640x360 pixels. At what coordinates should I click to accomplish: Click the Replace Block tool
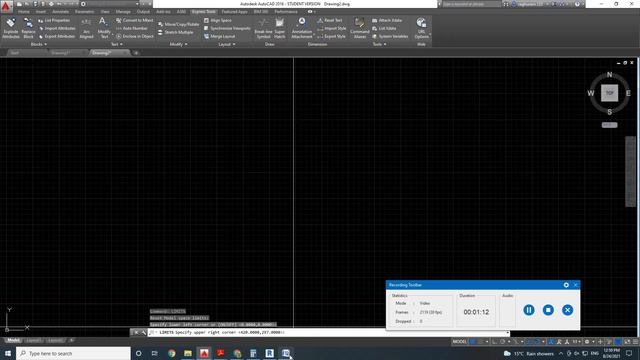pyautogui.click(x=28, y=28)
